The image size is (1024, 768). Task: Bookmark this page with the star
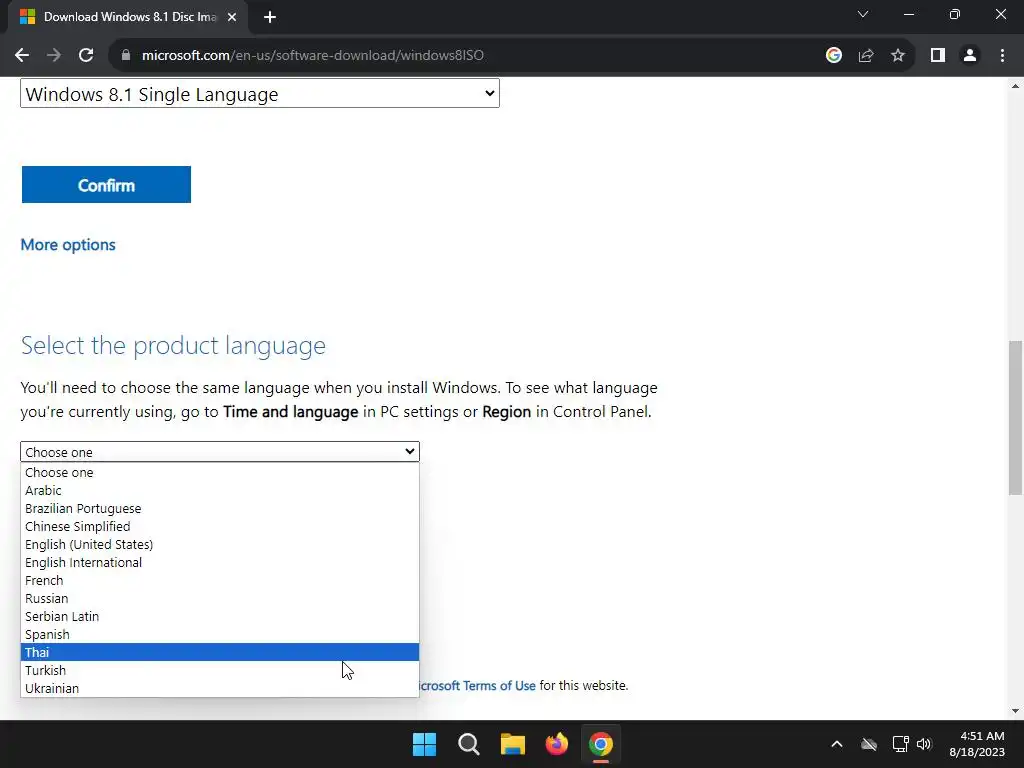tap(898, 56)
